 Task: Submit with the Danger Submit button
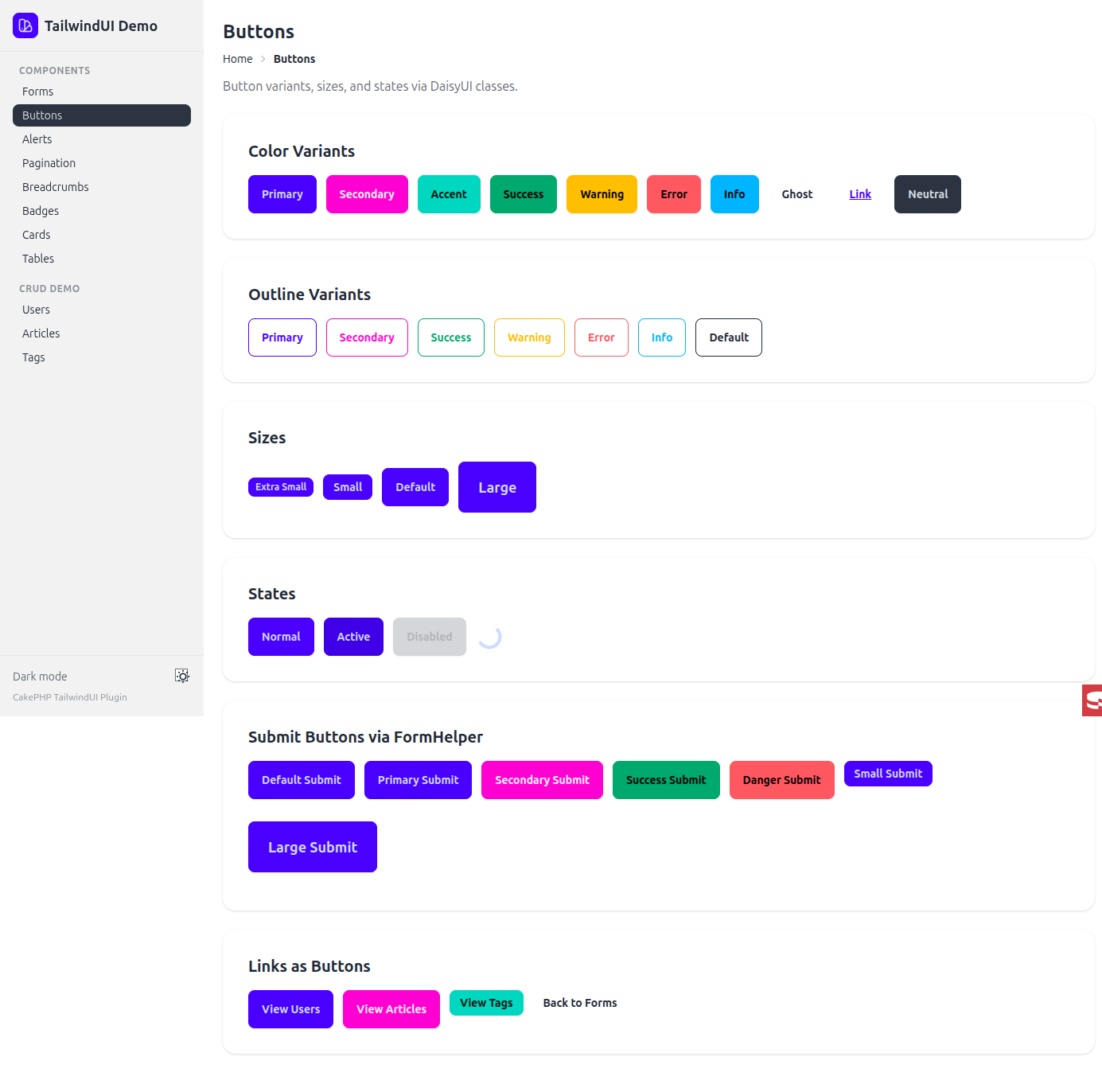pyautogui.click(x=781, y=780)
